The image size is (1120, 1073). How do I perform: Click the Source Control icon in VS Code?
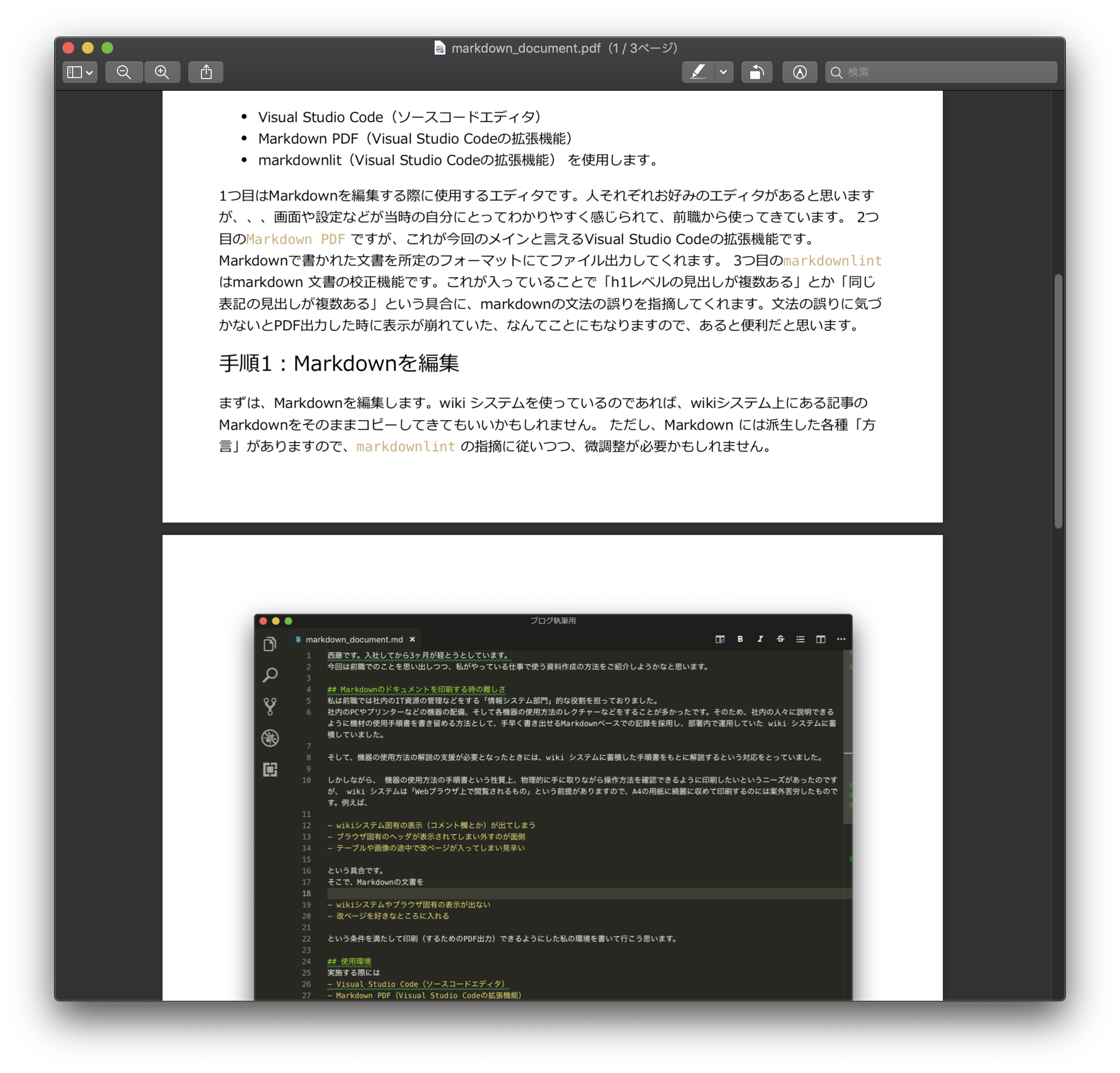pos(270,706)
